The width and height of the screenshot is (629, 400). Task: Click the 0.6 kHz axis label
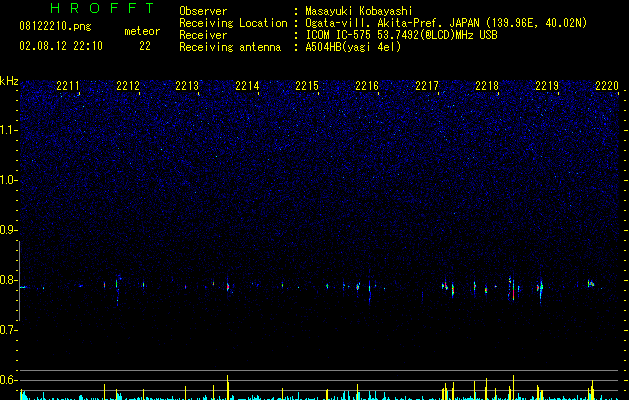[9, 380]
